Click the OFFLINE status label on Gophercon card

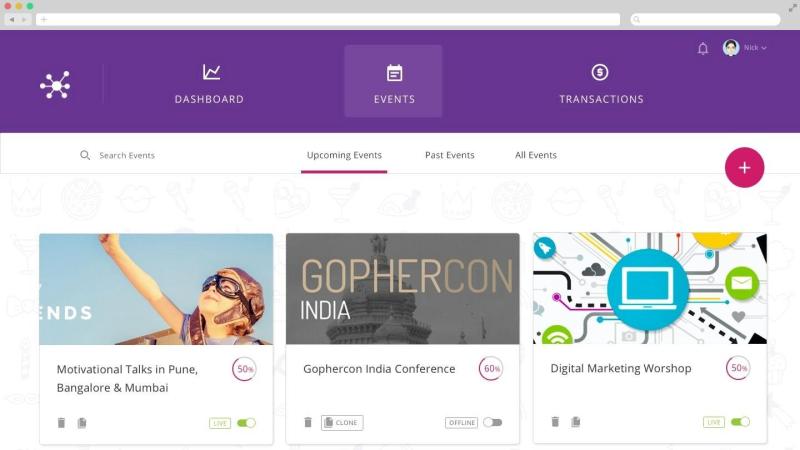tap(462, 422)
